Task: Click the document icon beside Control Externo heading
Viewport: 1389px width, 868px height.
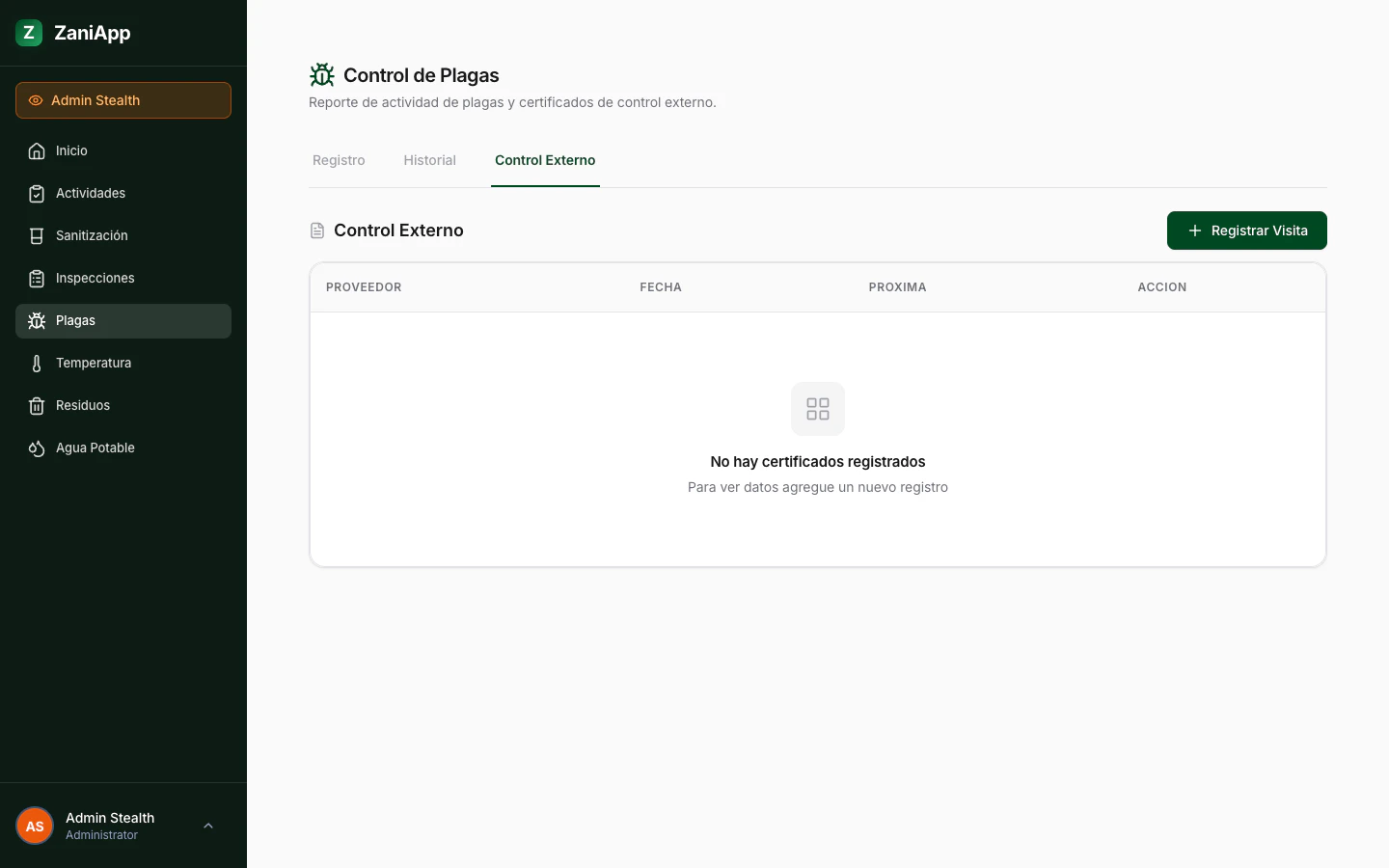Action: pyautogui.click(x=317, y=230)
